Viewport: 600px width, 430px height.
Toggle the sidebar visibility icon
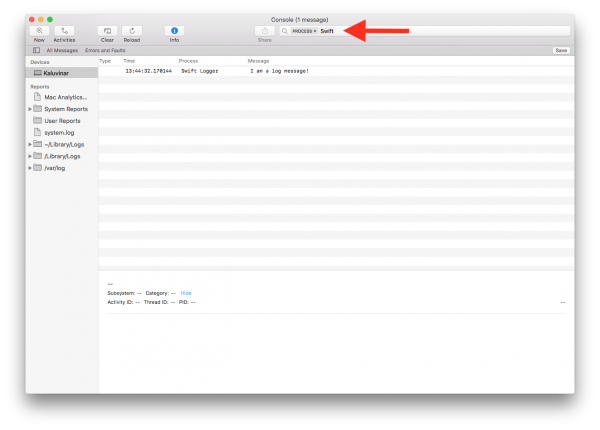(37, 50)
